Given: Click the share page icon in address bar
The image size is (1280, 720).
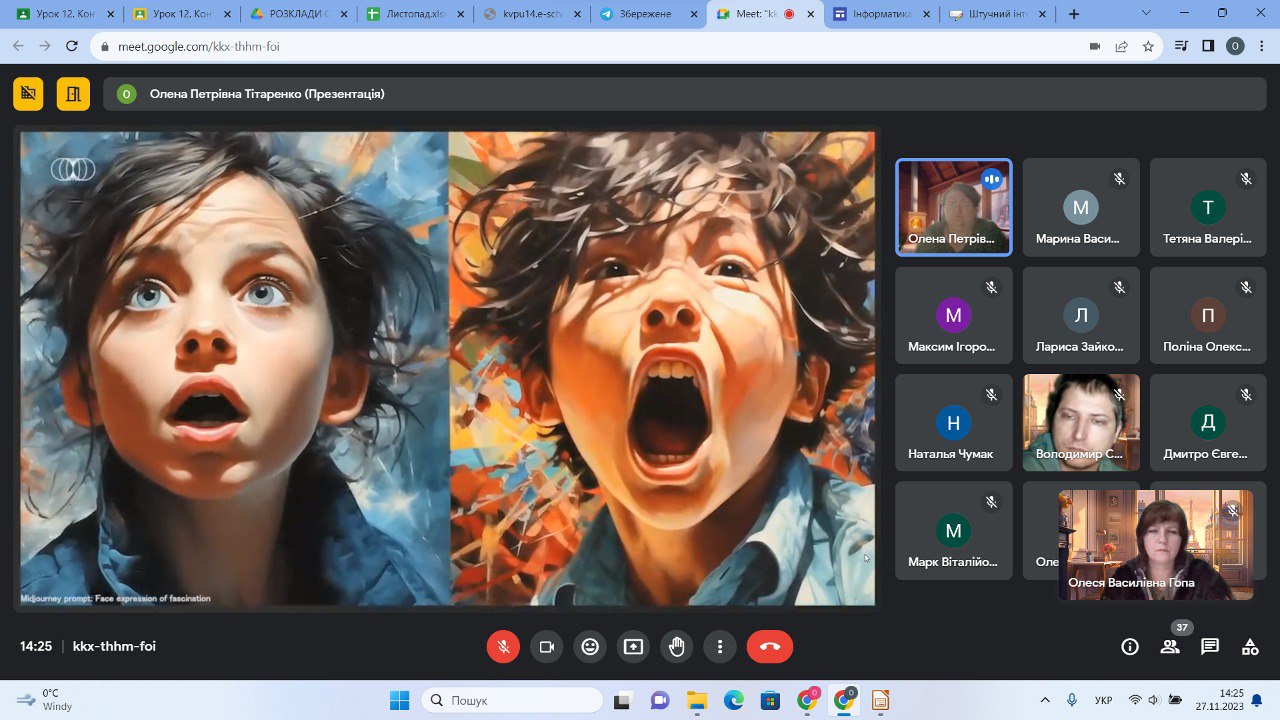Looking at the screenshot, I should click(x=1122, y=46).
